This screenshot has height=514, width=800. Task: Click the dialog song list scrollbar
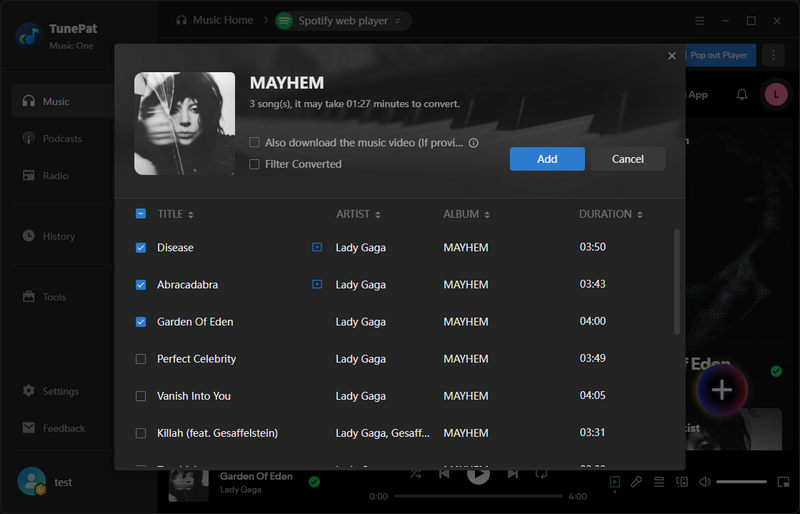pyautogui.click(x=677, y=281)
